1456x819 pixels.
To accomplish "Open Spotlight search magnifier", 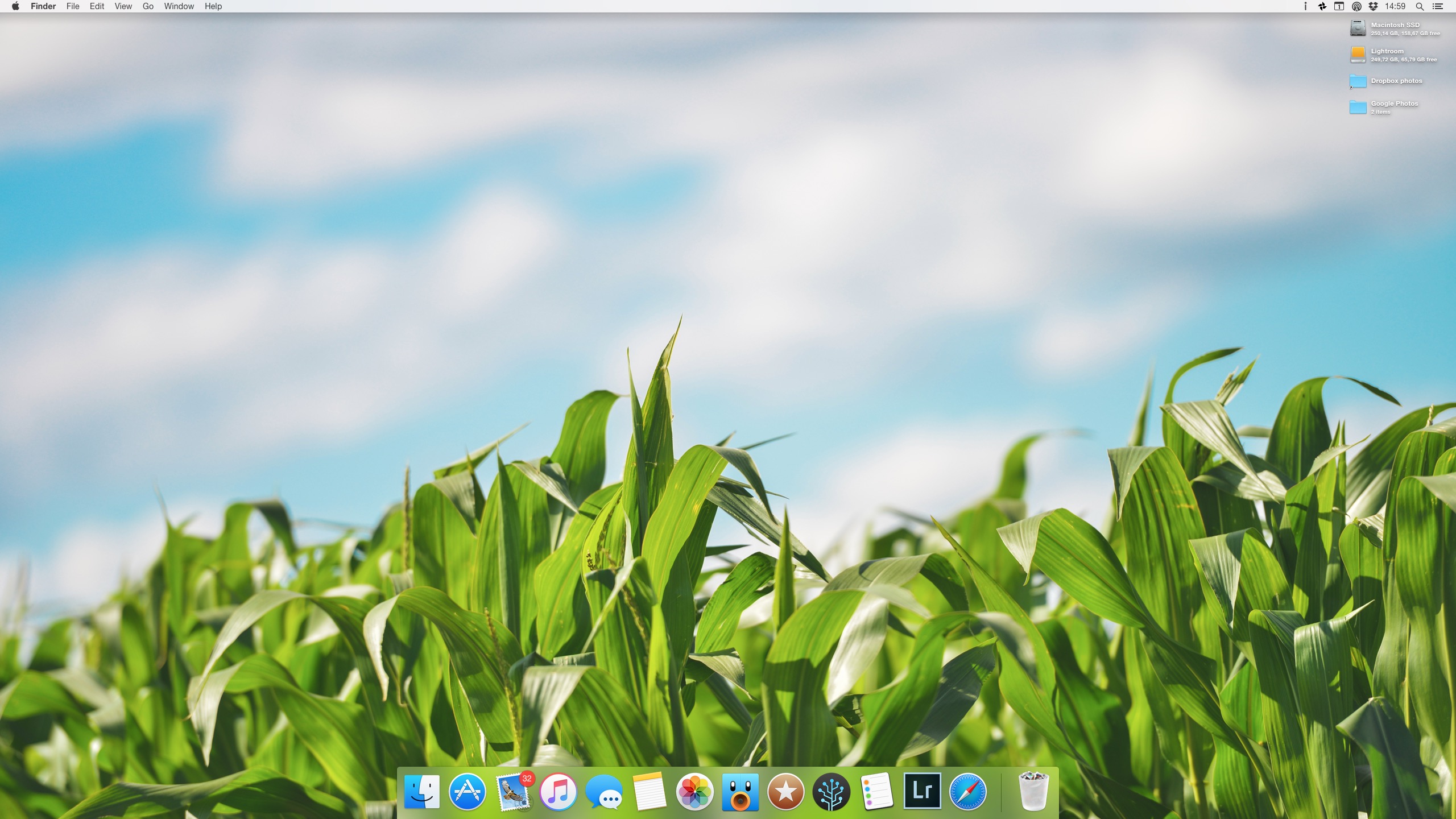I will pyautogui.click(x=1420, y=6).
